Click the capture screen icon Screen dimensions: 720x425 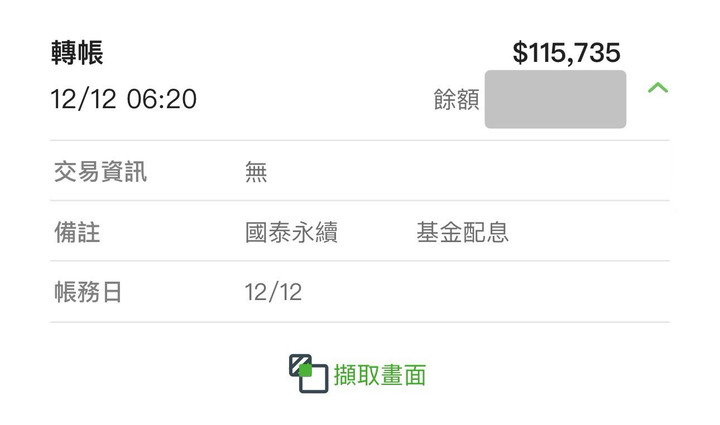308,374
